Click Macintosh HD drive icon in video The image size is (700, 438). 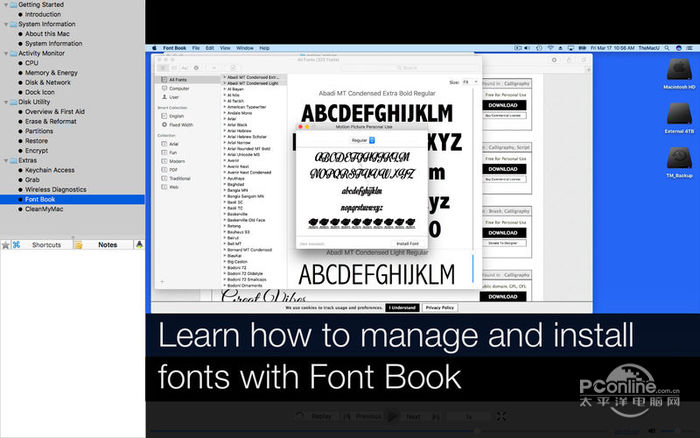[679, 71]
